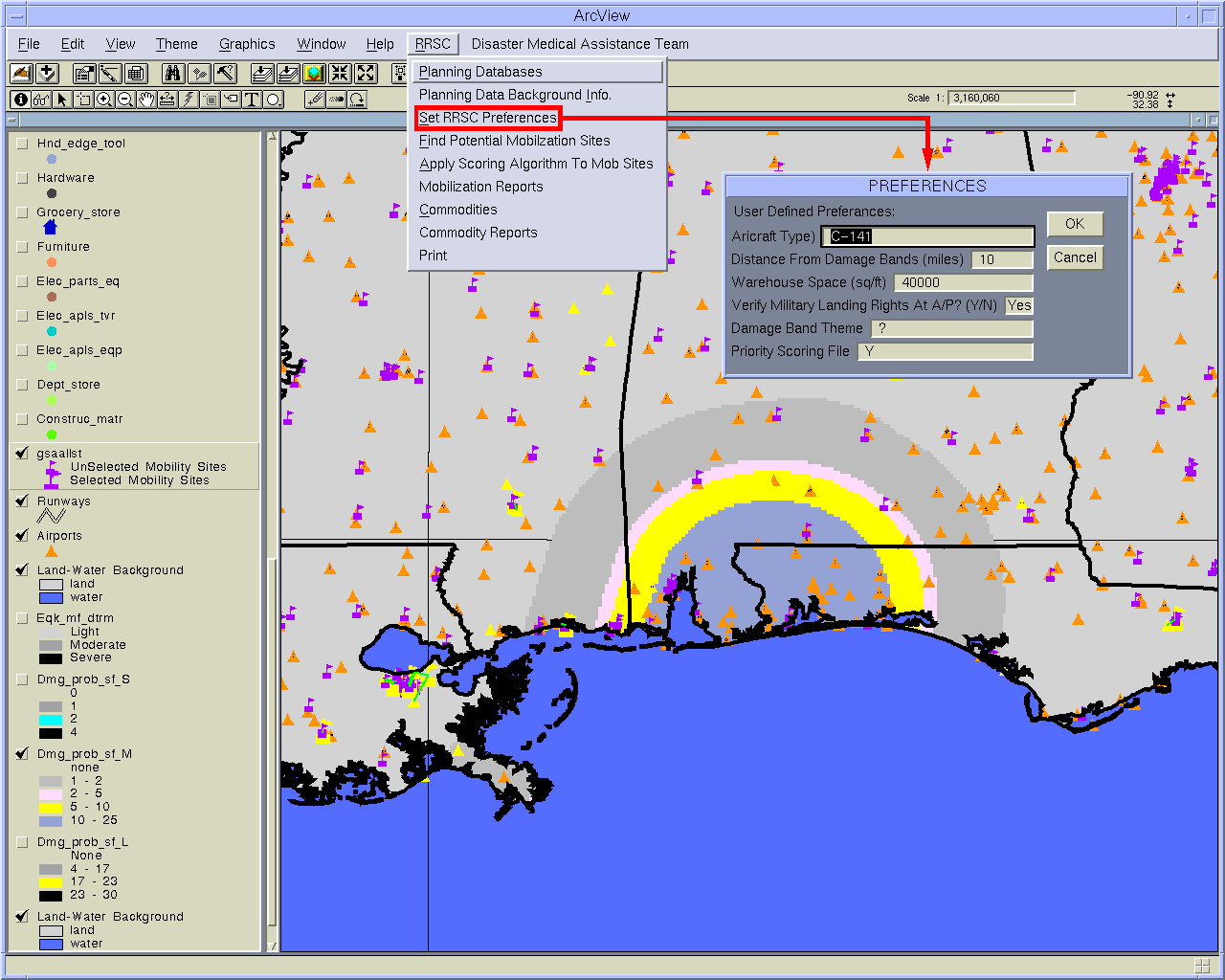
Task: Open the theme table icon
Action: [x=135, y=74]
